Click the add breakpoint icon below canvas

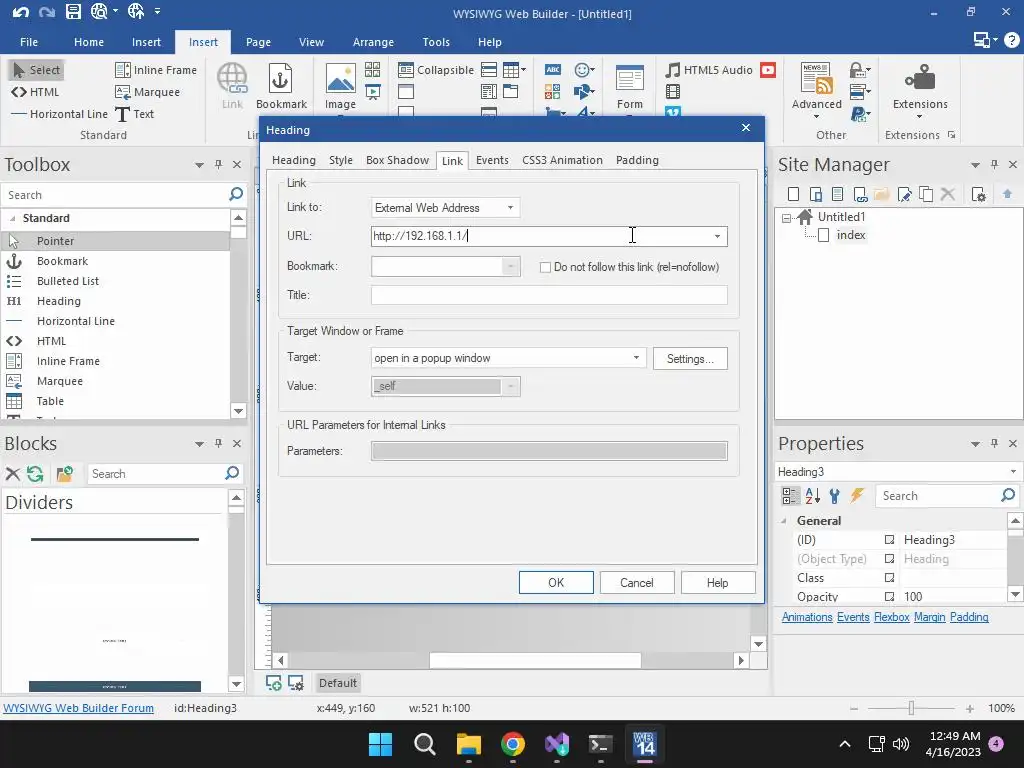coord(274,683)
